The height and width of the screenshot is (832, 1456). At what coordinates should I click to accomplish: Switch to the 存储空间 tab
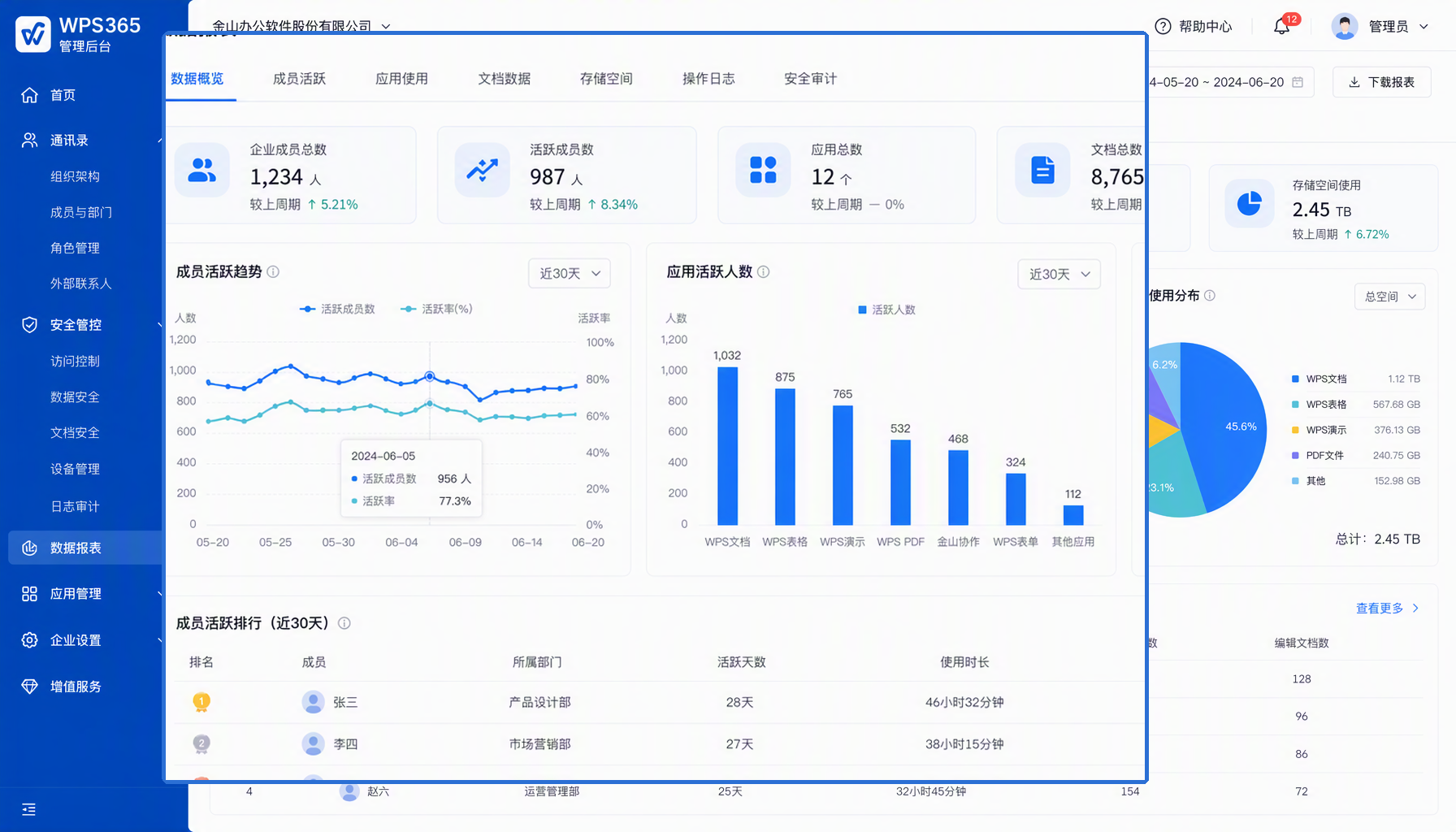(x=606, y=79)
